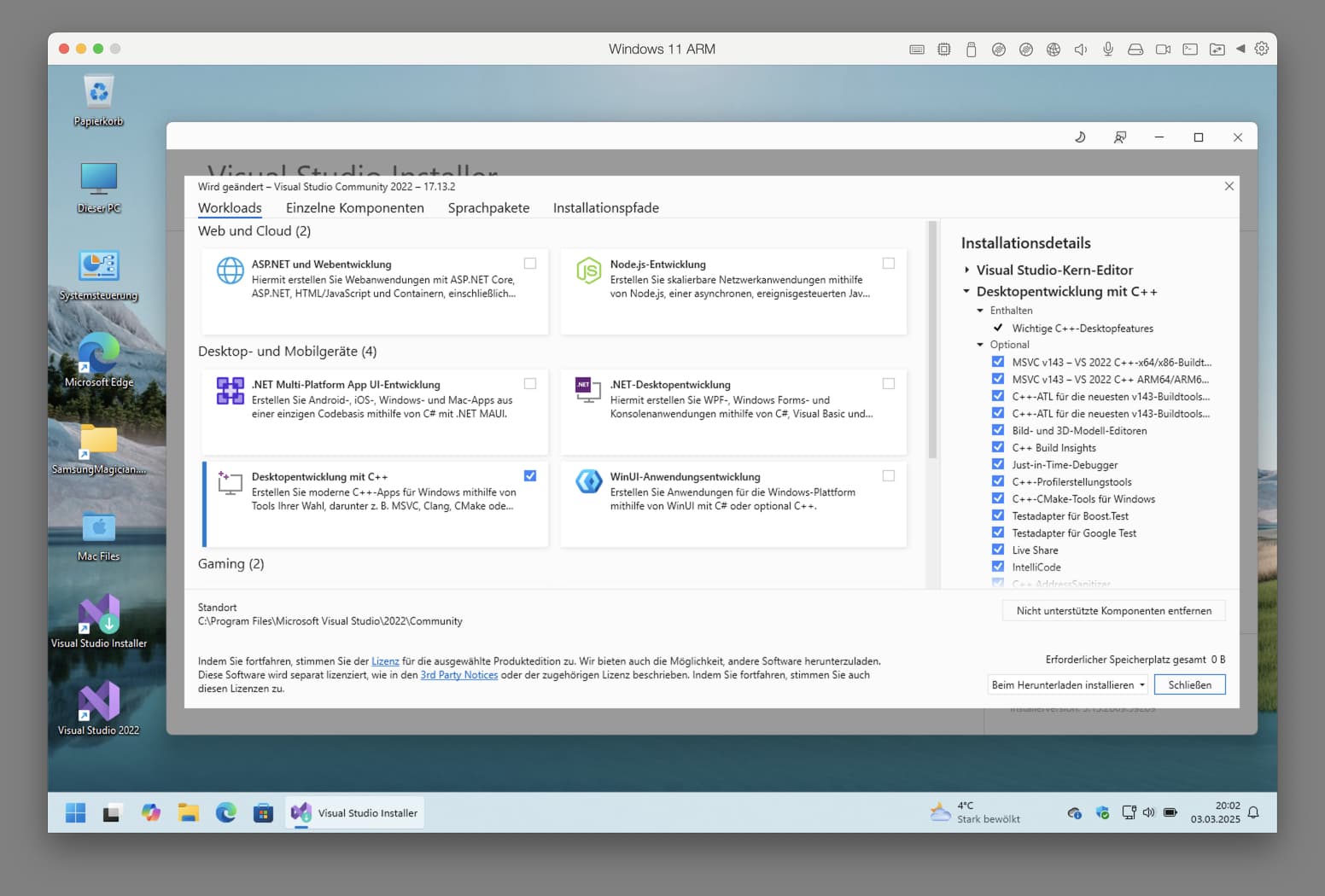Click the Schließen button

click(1190, 685)
